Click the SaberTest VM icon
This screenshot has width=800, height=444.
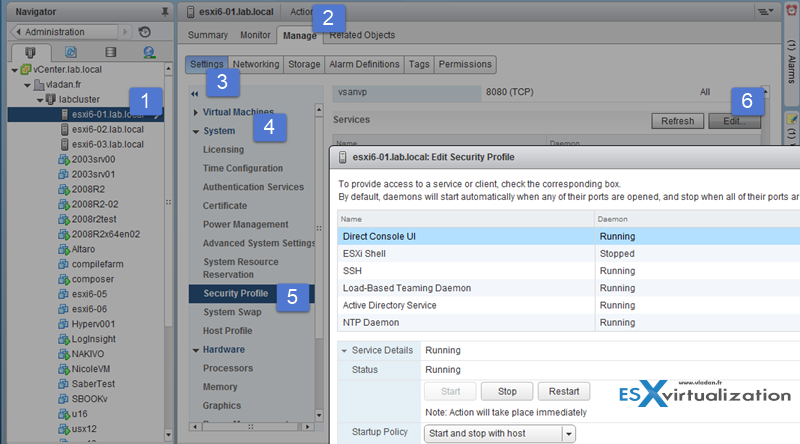[x=64, y=384]
